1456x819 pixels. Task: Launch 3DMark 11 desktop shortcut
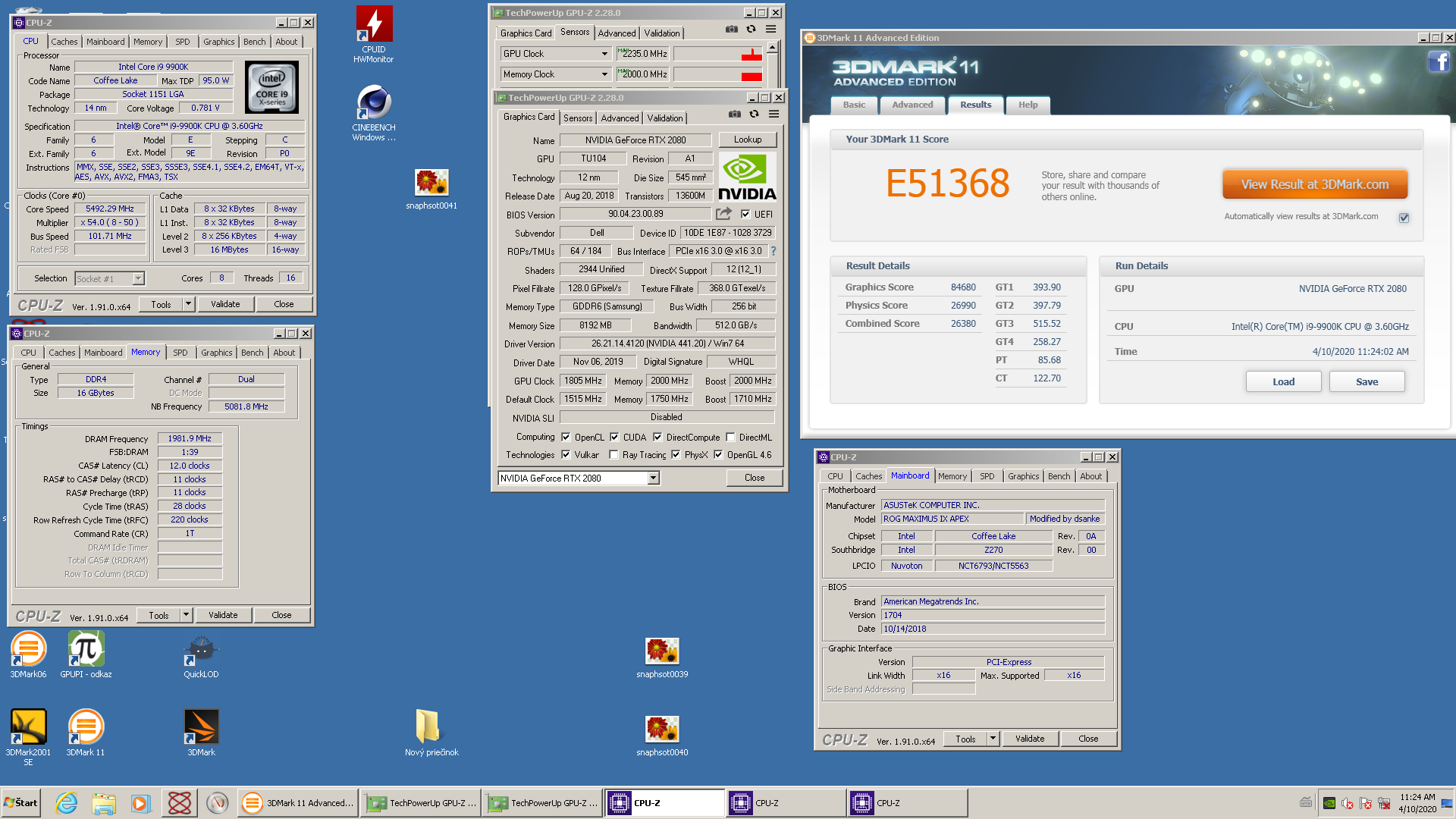click(86, 733)
